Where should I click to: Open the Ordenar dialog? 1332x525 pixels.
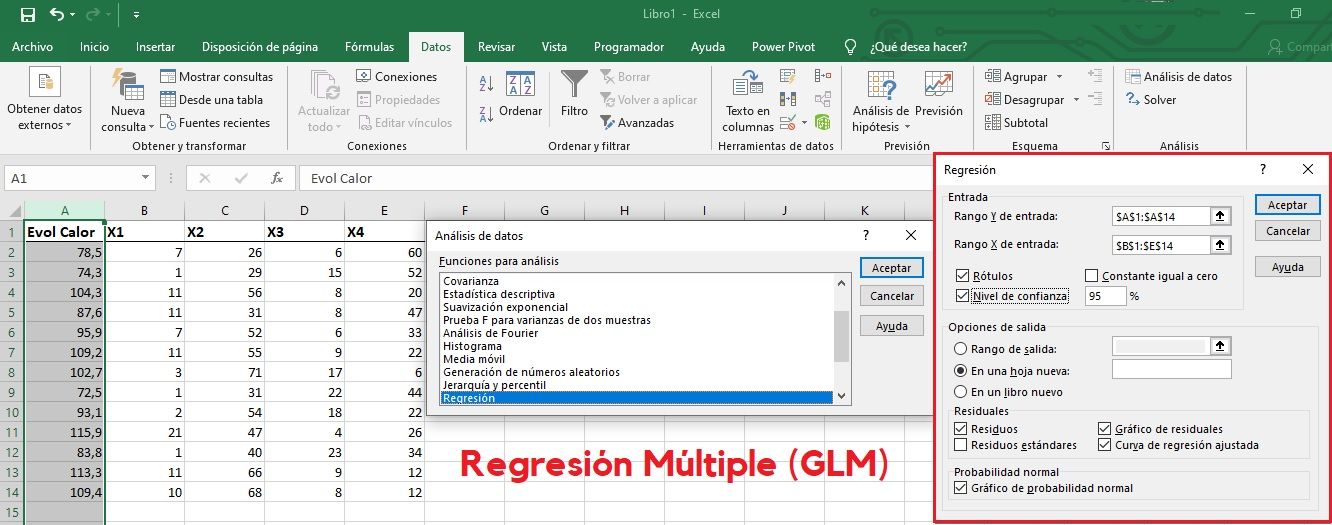pos(520,95)
